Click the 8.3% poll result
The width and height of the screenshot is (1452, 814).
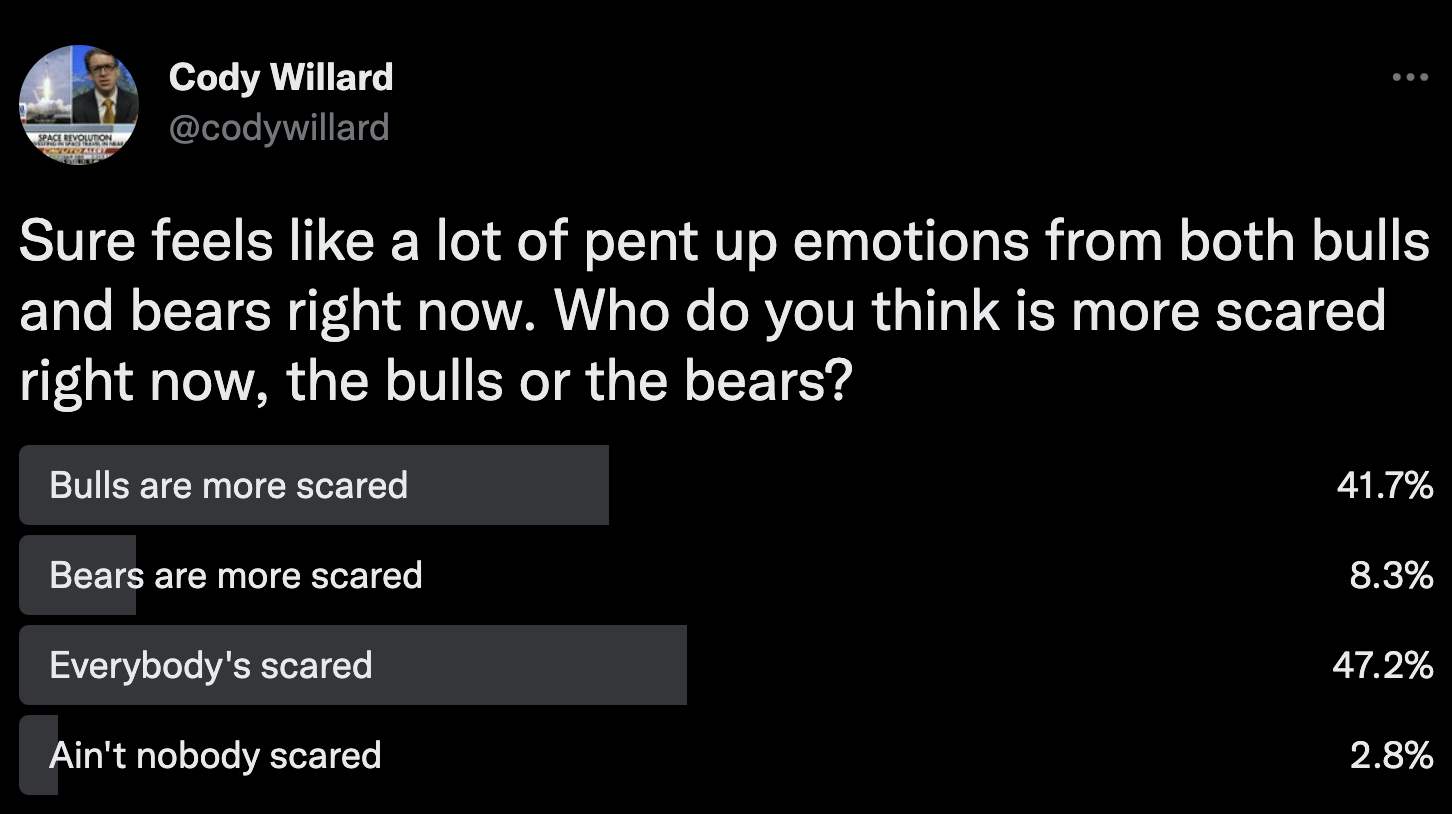coord(1391,575)
